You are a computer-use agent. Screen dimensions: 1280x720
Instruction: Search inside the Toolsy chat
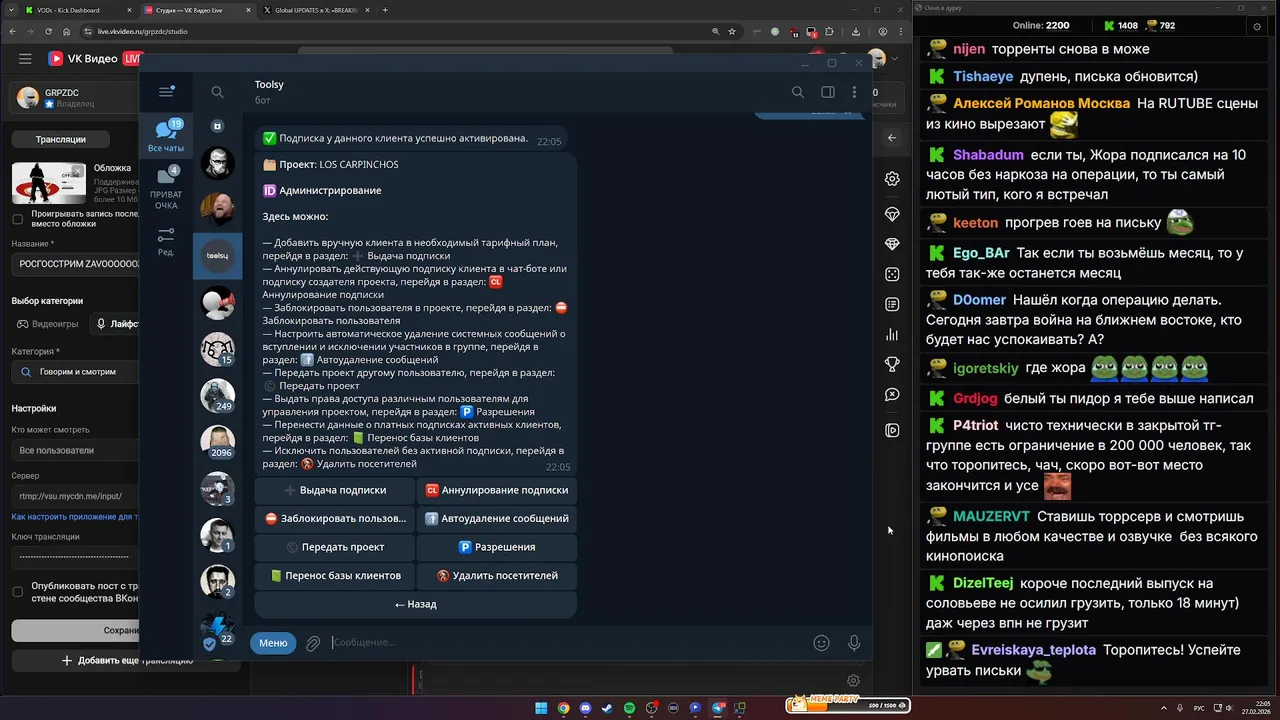pos(797,92)
